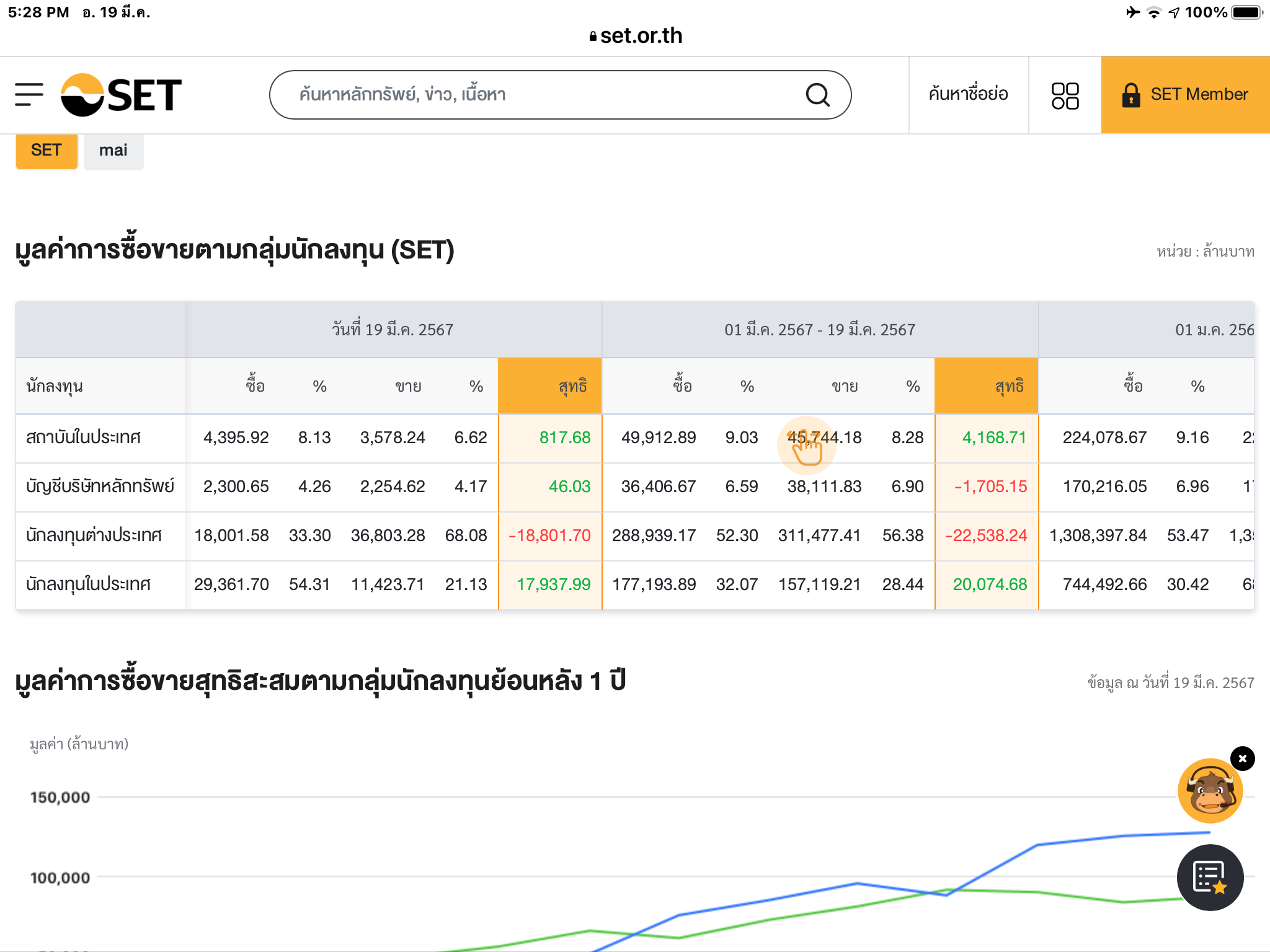Tap the magnifying glass search icon
Viewport: 1270px width, 952px height.
817,95
